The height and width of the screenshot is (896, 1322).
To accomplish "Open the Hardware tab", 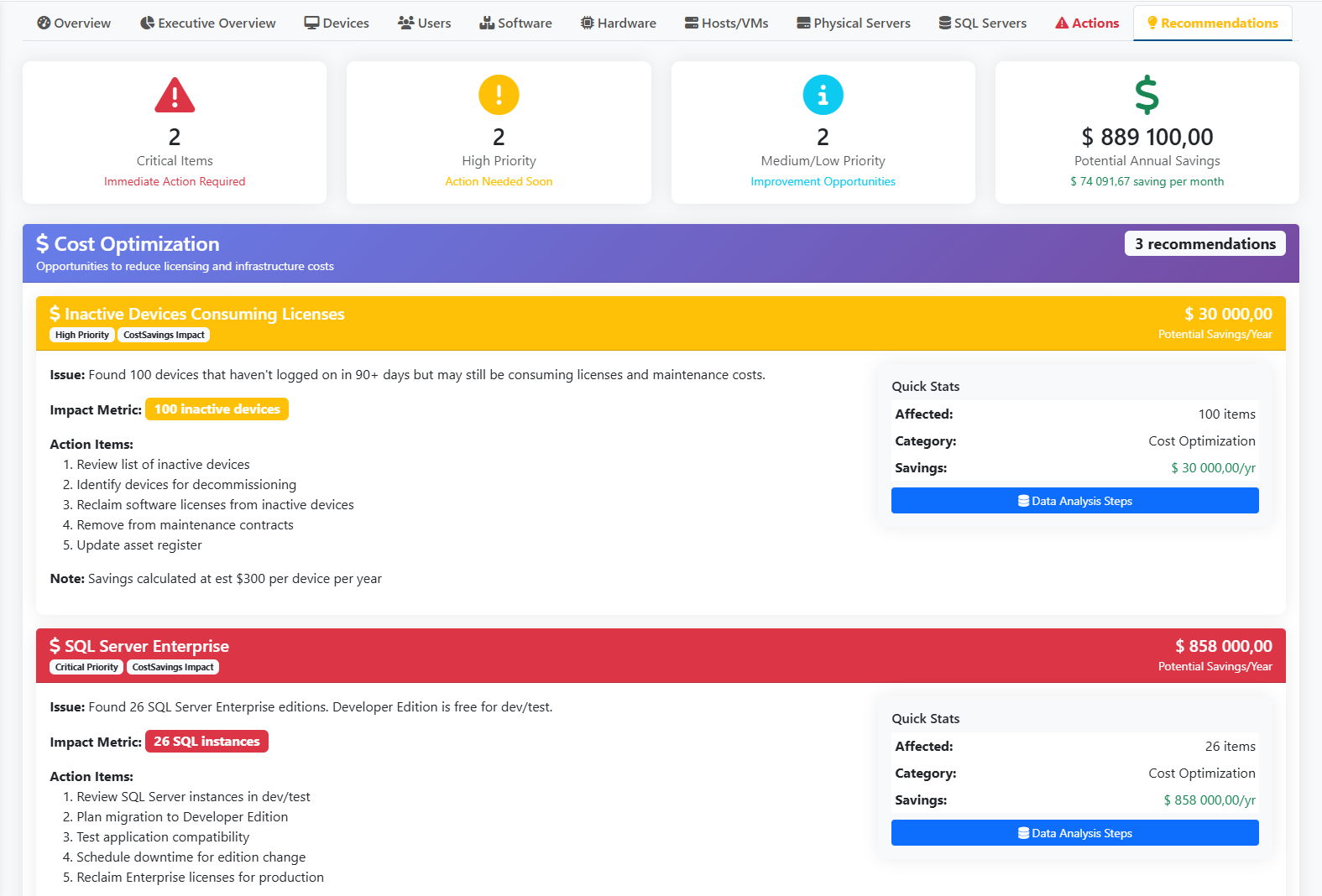I will 619,23.
